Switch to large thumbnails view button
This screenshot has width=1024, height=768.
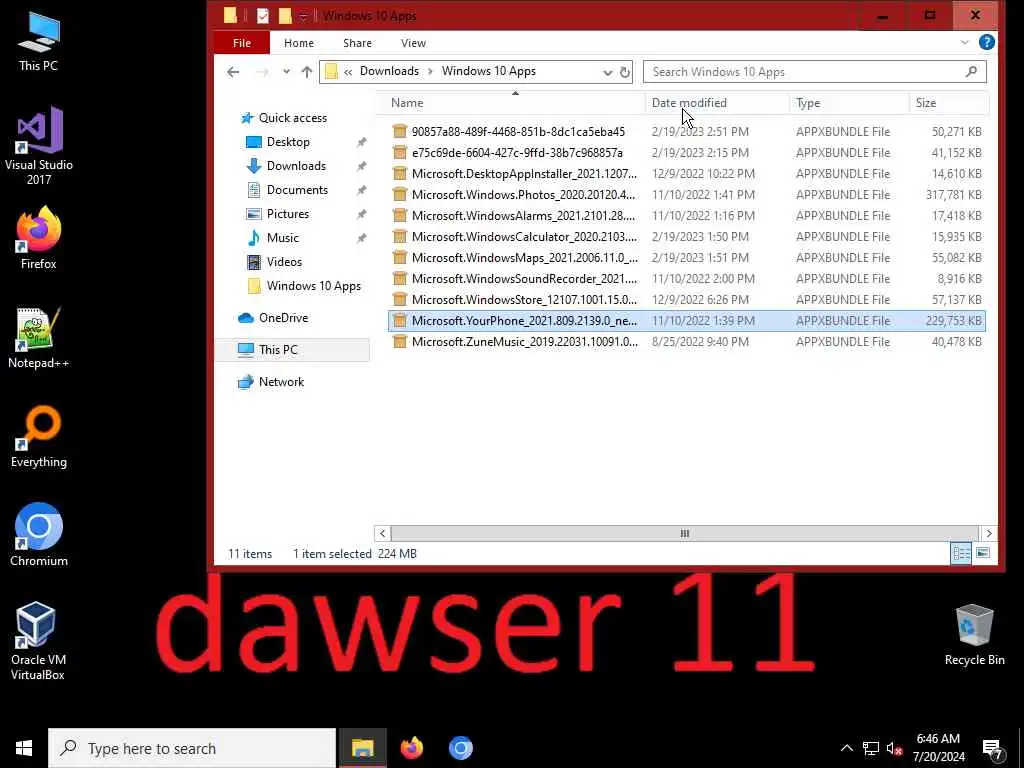(982, 554)
